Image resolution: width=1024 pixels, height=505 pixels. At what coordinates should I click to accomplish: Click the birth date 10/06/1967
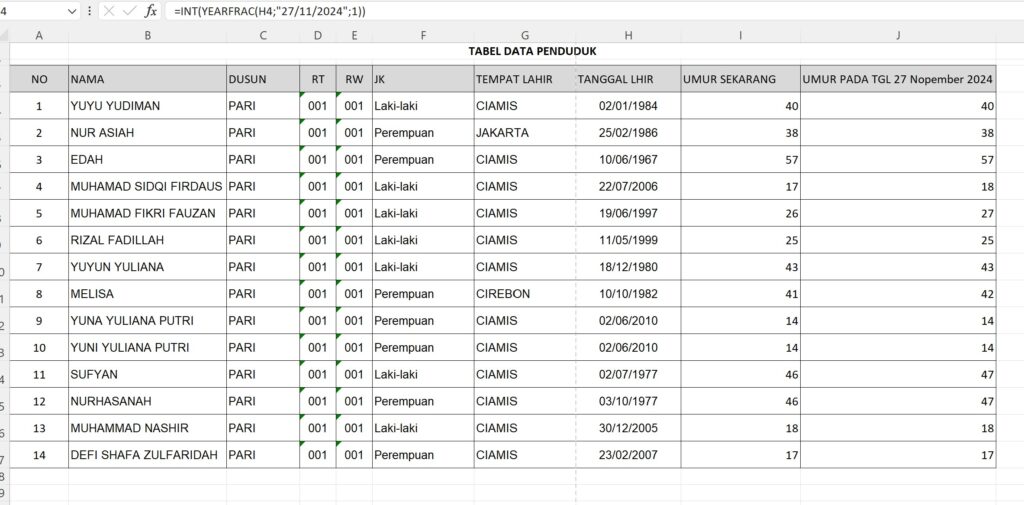[628, 159]
